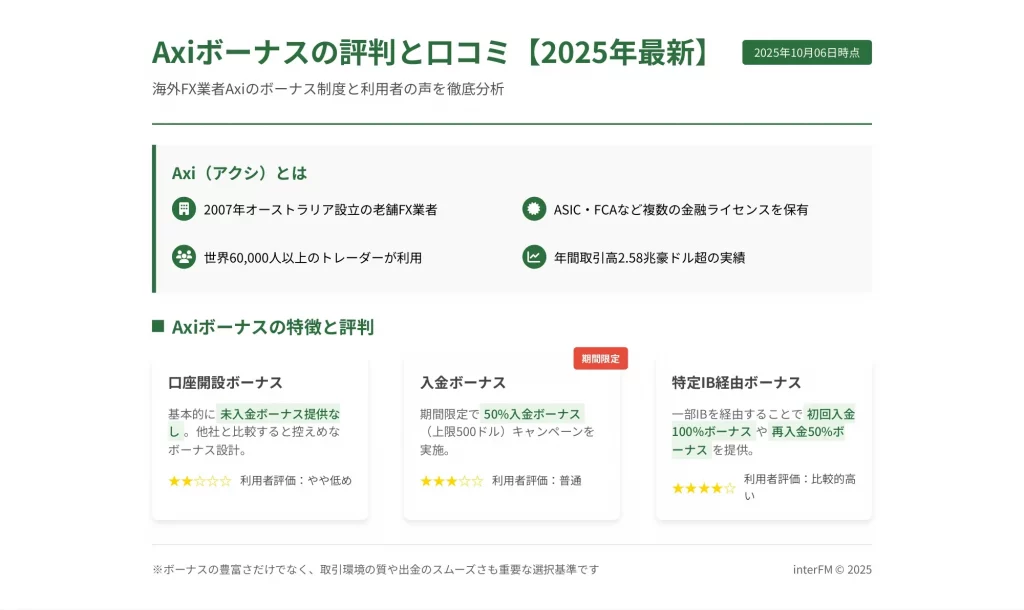Click the building icon beside 2007年オーストラリア設立

coord(184,209)
